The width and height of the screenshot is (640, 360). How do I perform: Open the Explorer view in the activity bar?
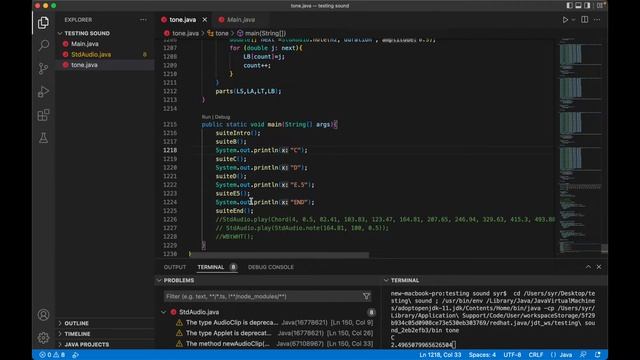point(43,22)
